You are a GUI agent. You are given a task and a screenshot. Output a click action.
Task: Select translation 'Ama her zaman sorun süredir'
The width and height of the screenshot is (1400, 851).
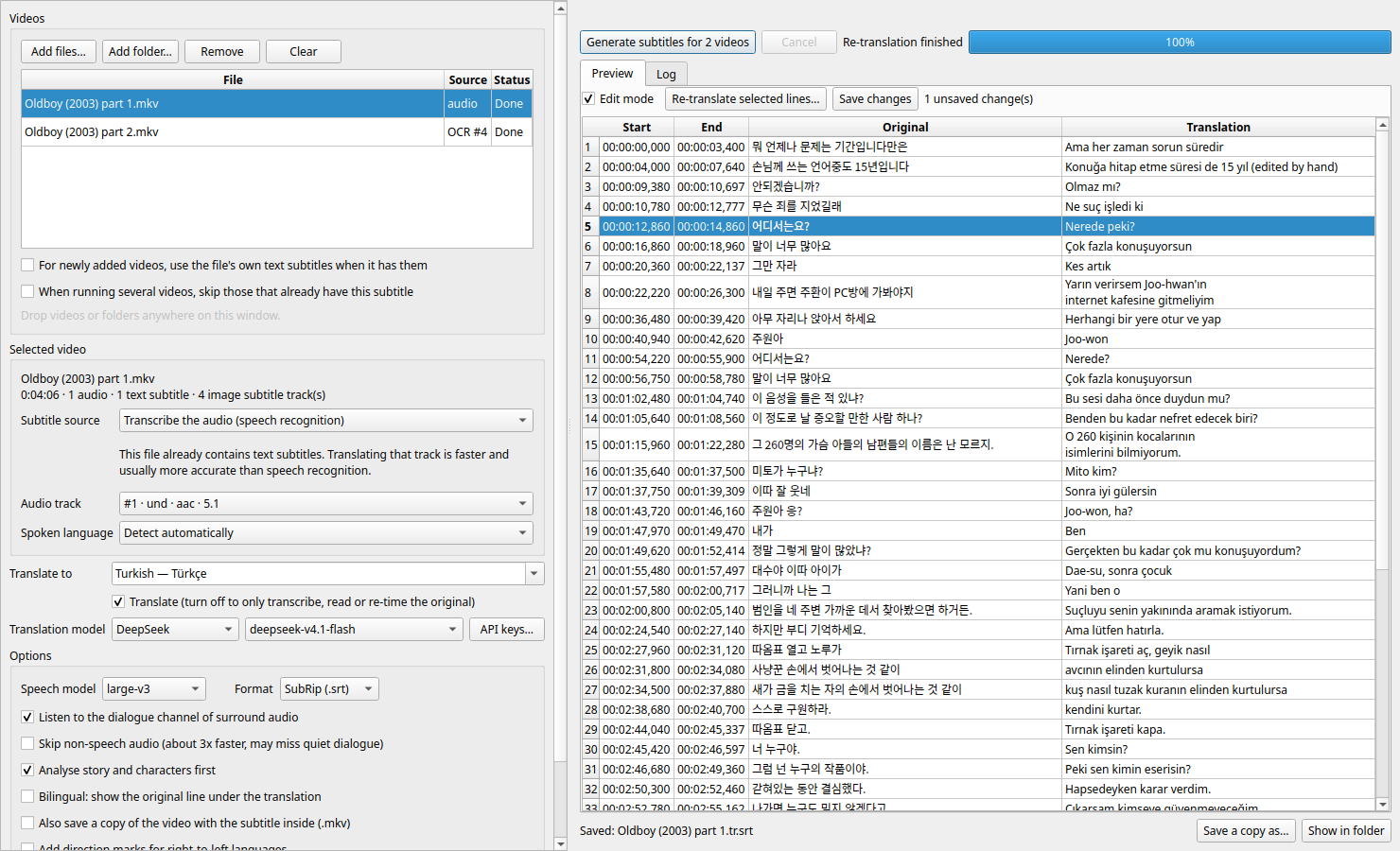coord(1218,148)
